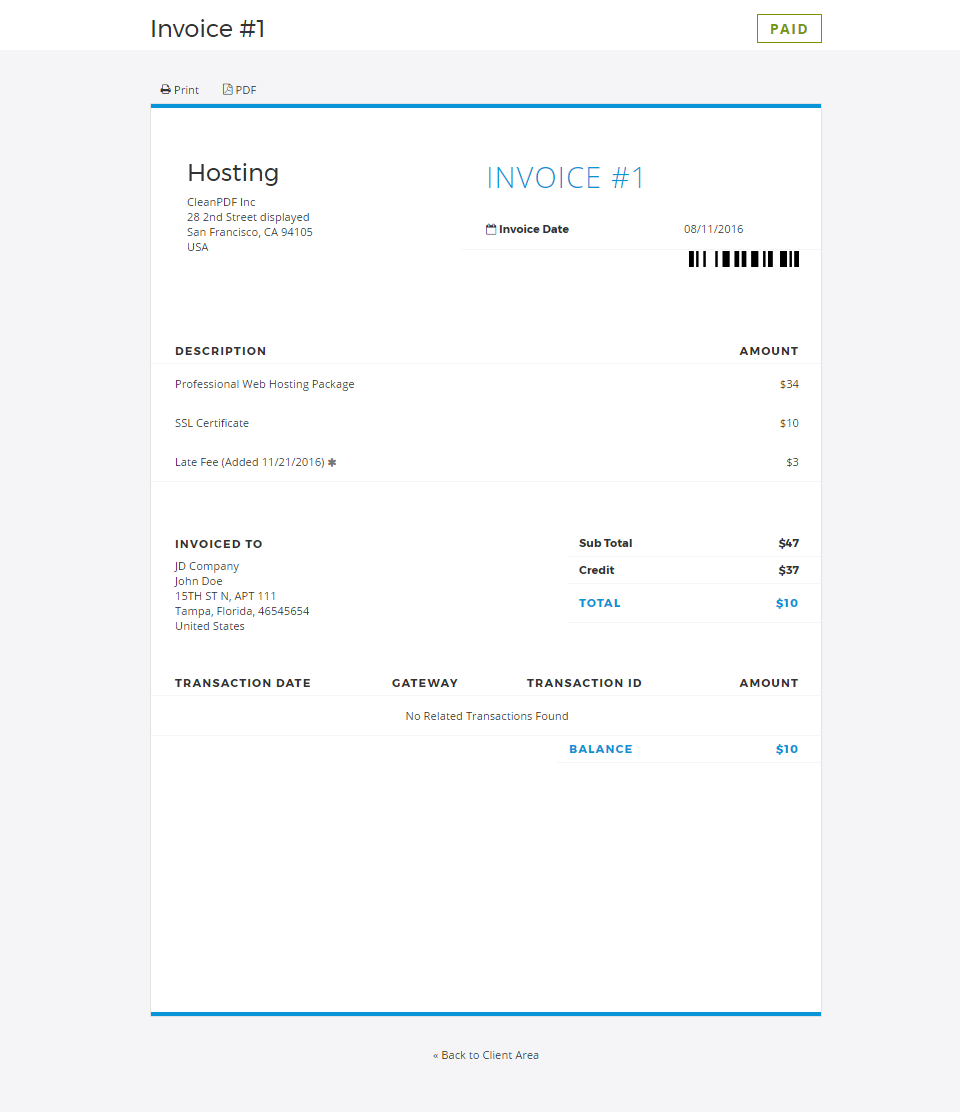Click the invoice barcode graphic

coord(744,259)
